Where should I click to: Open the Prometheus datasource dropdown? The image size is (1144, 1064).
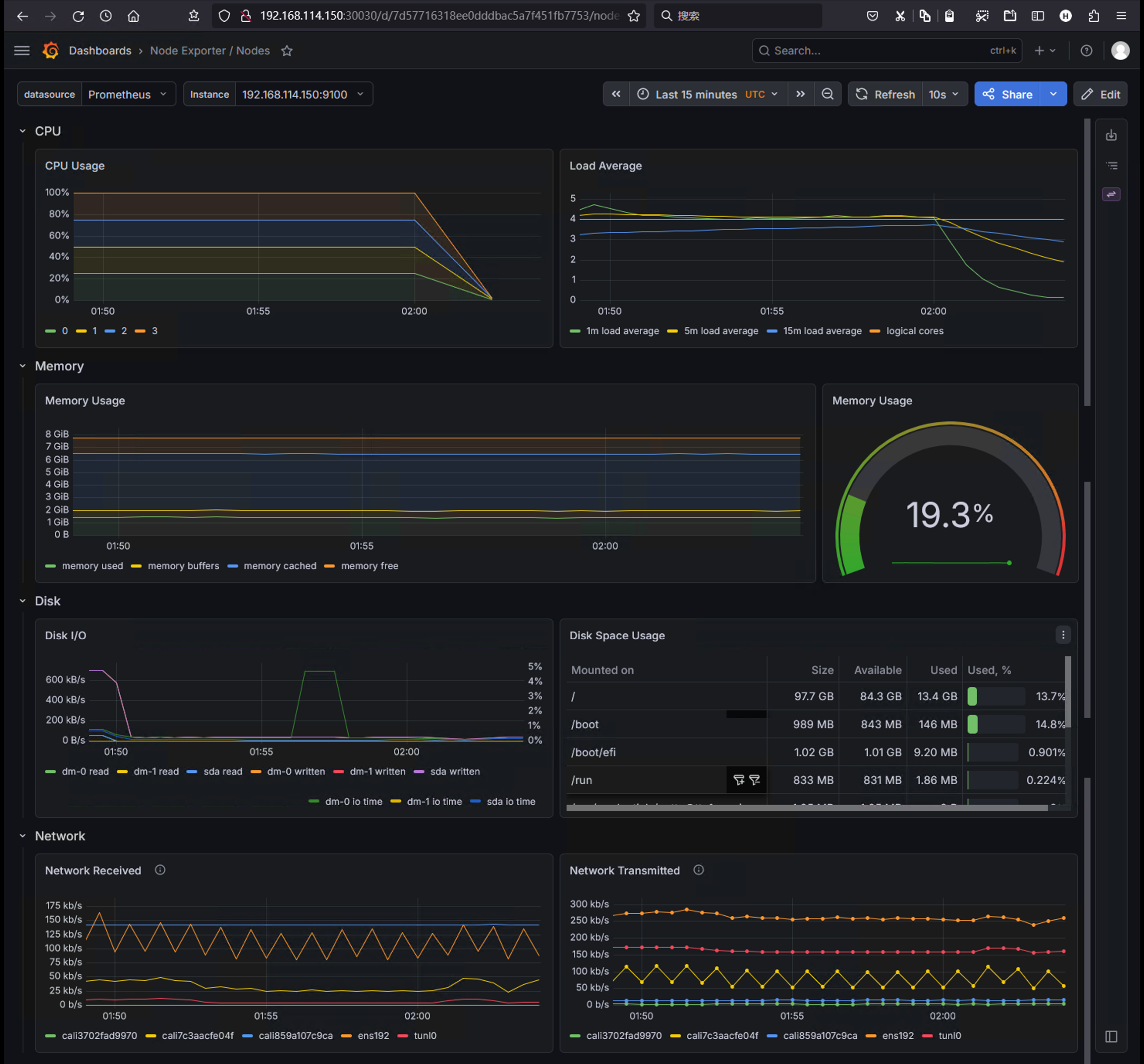(x=128, y=95)
